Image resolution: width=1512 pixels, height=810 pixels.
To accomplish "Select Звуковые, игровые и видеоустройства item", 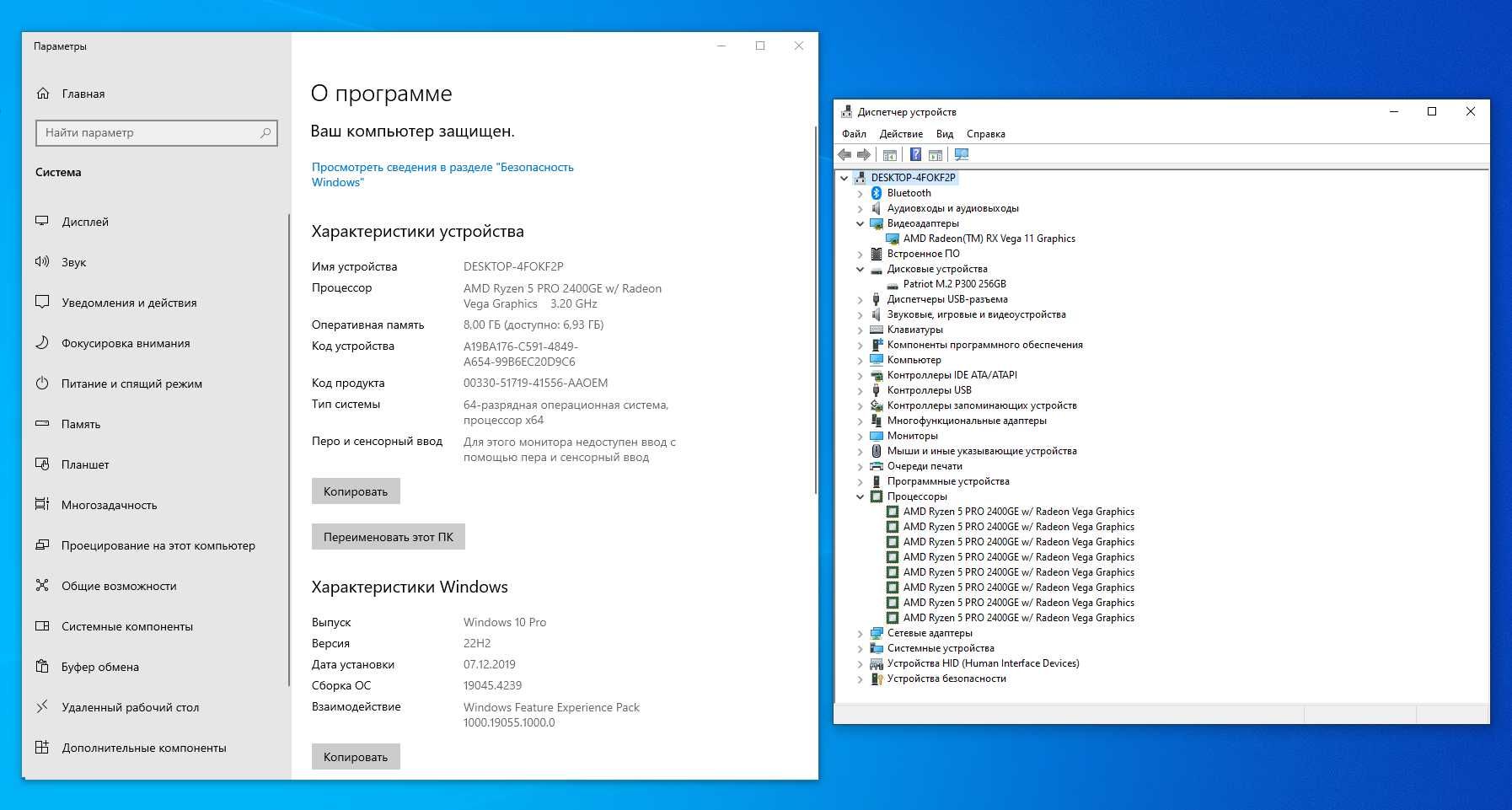I will [976, 314].
